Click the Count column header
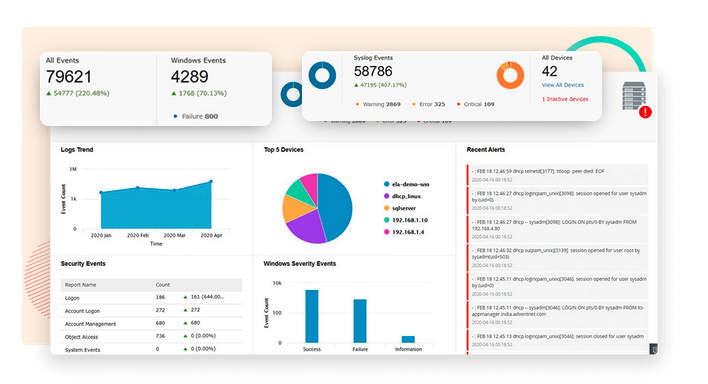 click(x=163, y=285)
